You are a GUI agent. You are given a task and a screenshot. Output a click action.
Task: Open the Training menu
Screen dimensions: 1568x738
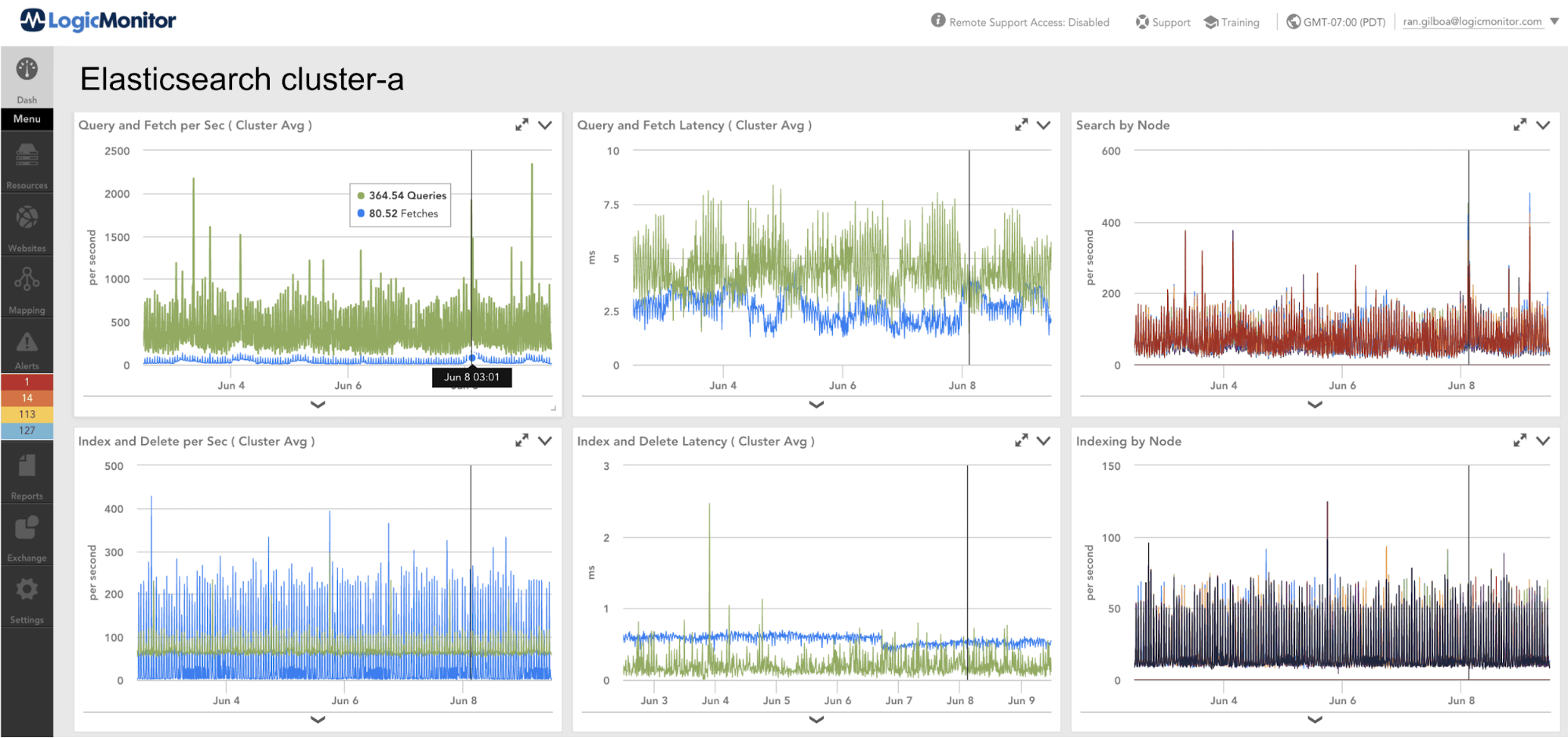pos(1231,22)
